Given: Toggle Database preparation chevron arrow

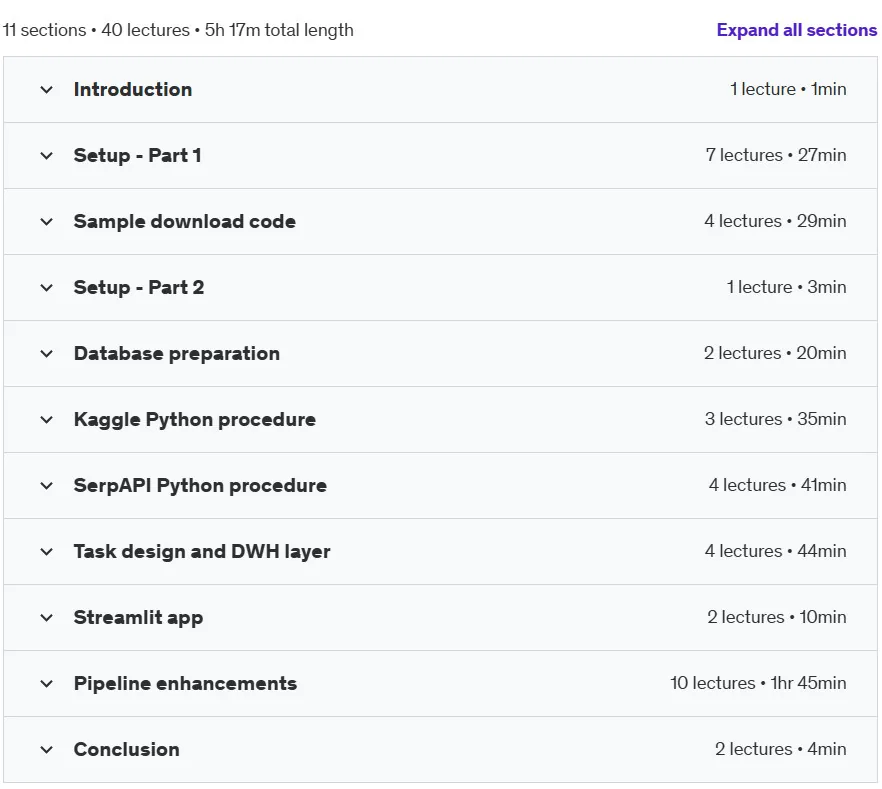Looking at the screenshot, I should tap(47, 354).
